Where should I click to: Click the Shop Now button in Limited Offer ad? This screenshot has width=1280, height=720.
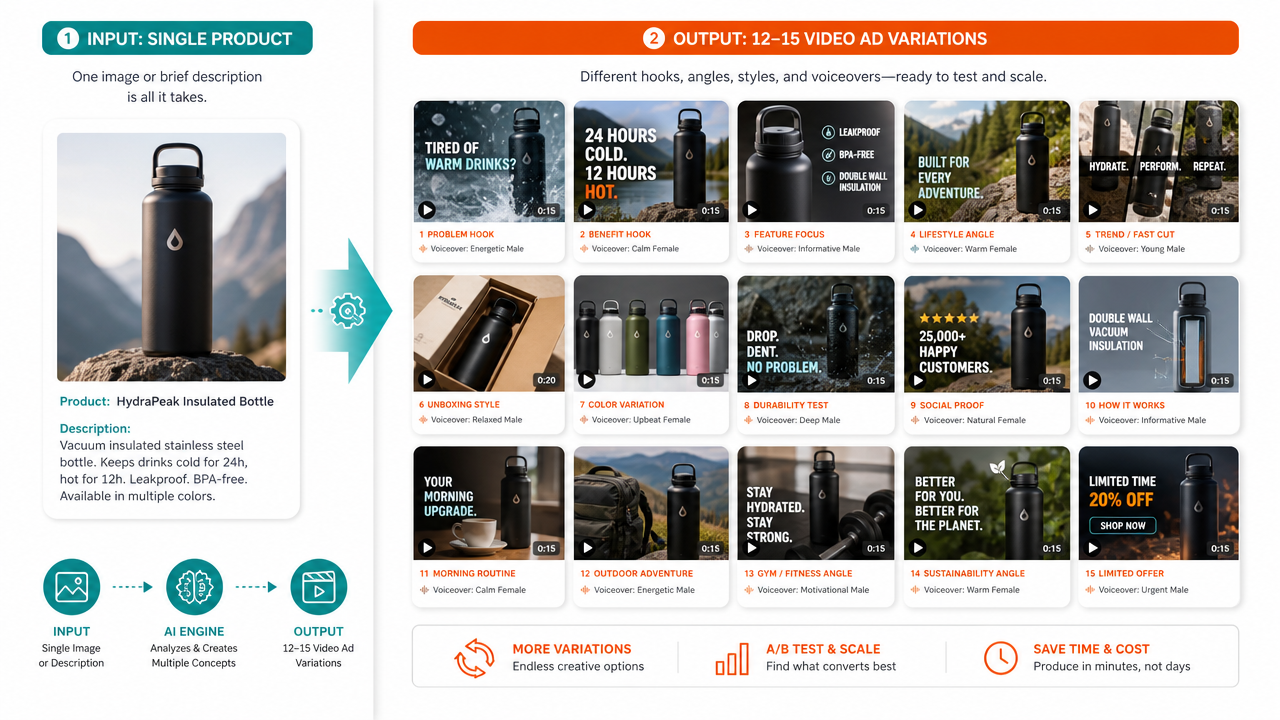(x=1123, y=526)
